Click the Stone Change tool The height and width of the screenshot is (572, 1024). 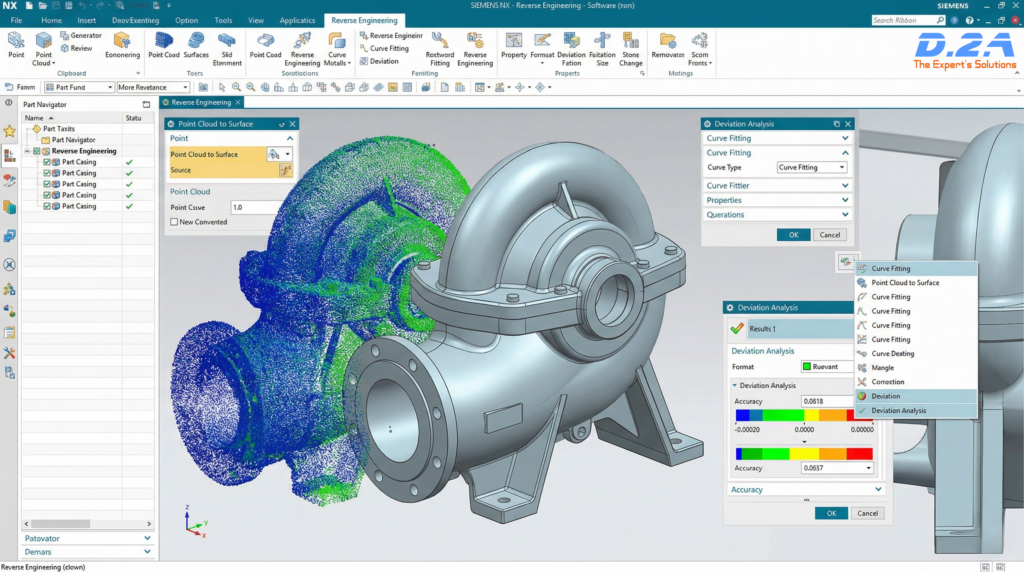[631, 49]
